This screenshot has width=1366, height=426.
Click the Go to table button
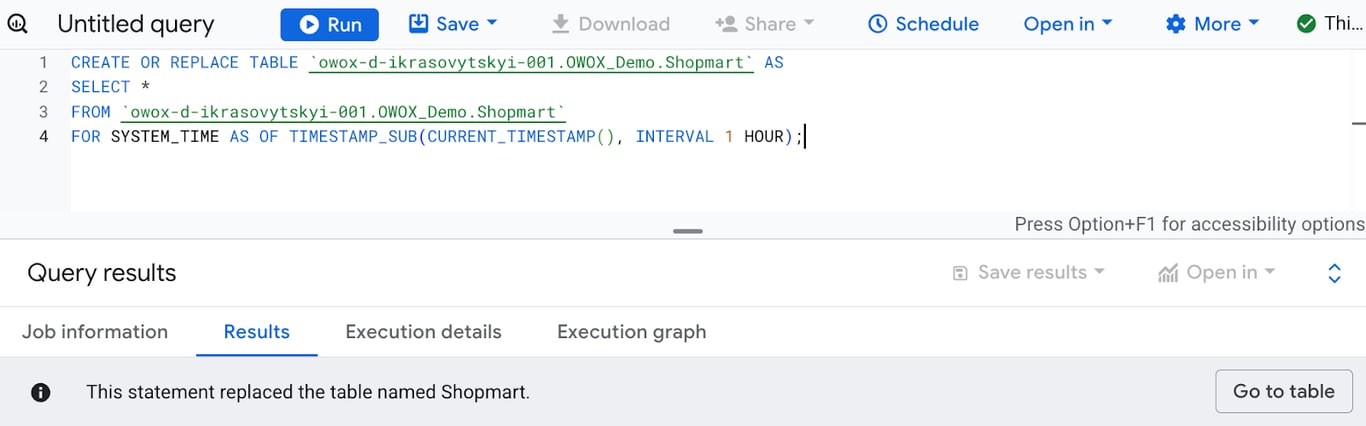[x=1284, y=391]
